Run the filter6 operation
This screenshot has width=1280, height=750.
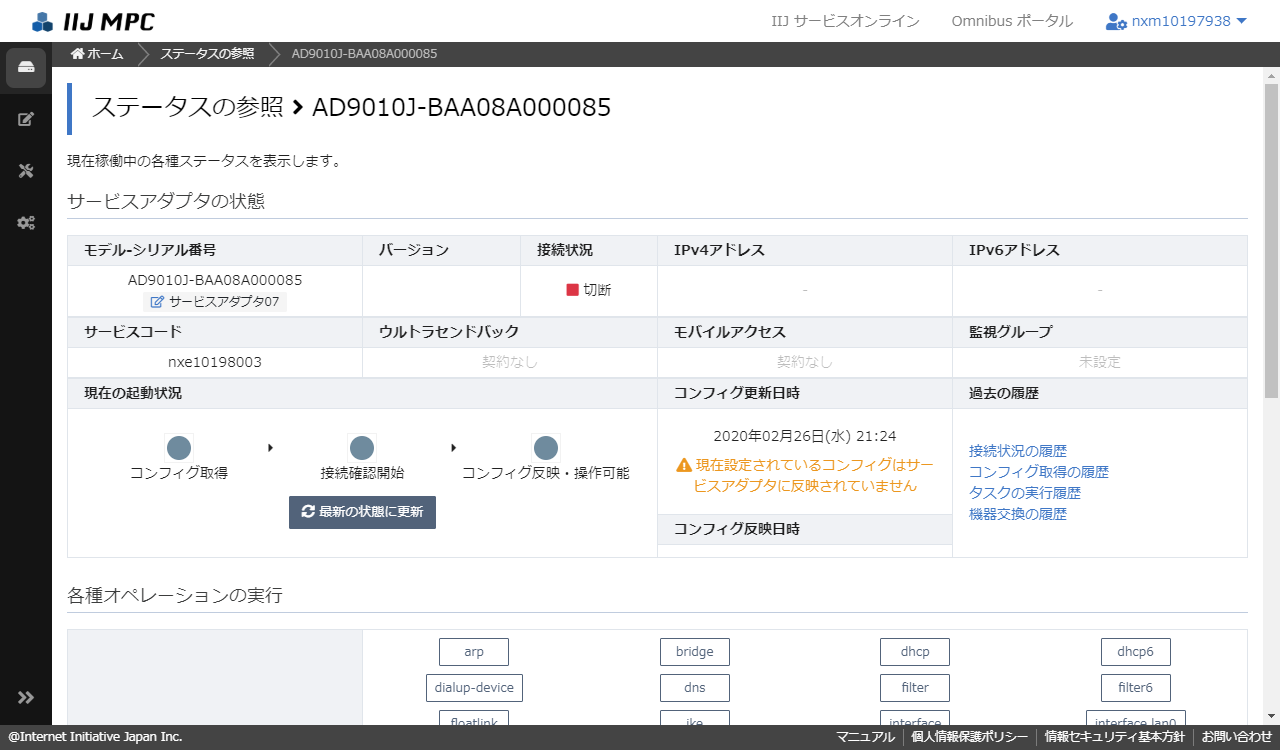click(x=1136, y=688)
